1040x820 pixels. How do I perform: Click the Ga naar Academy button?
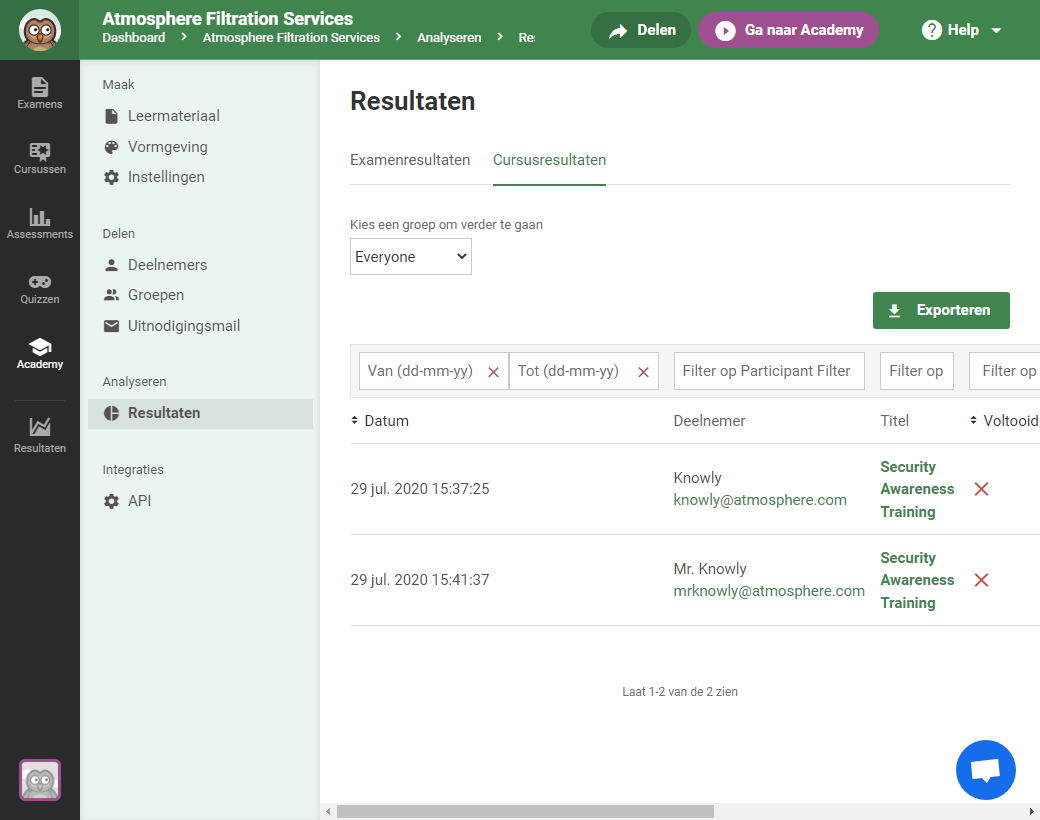pos(788,30)
